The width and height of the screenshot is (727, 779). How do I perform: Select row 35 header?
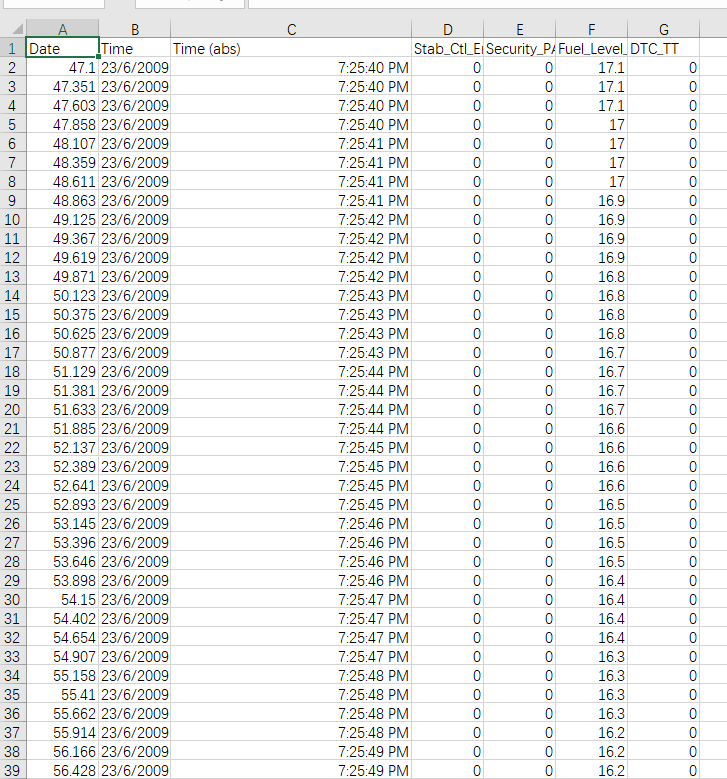tap(12, 695)
